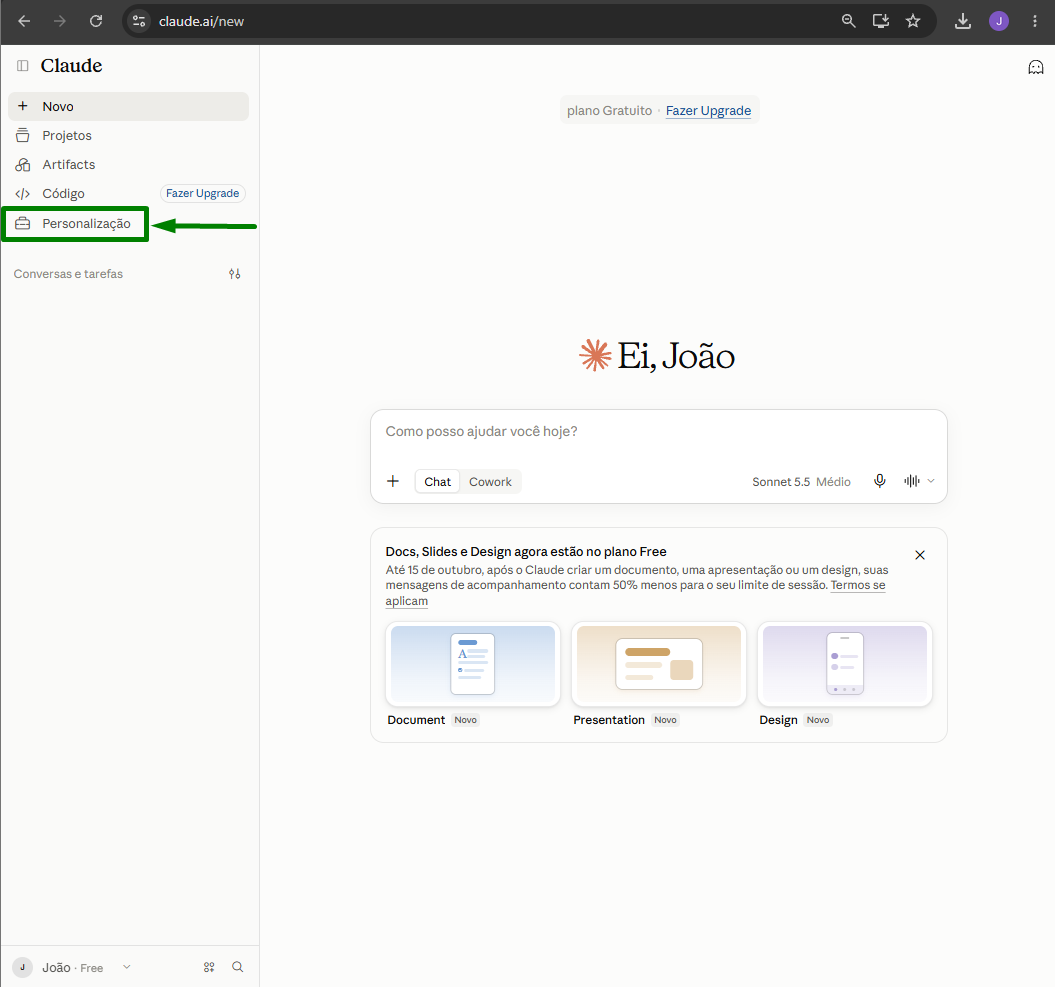
Task: Choose the Document card thumbnail
Action: 472,664
